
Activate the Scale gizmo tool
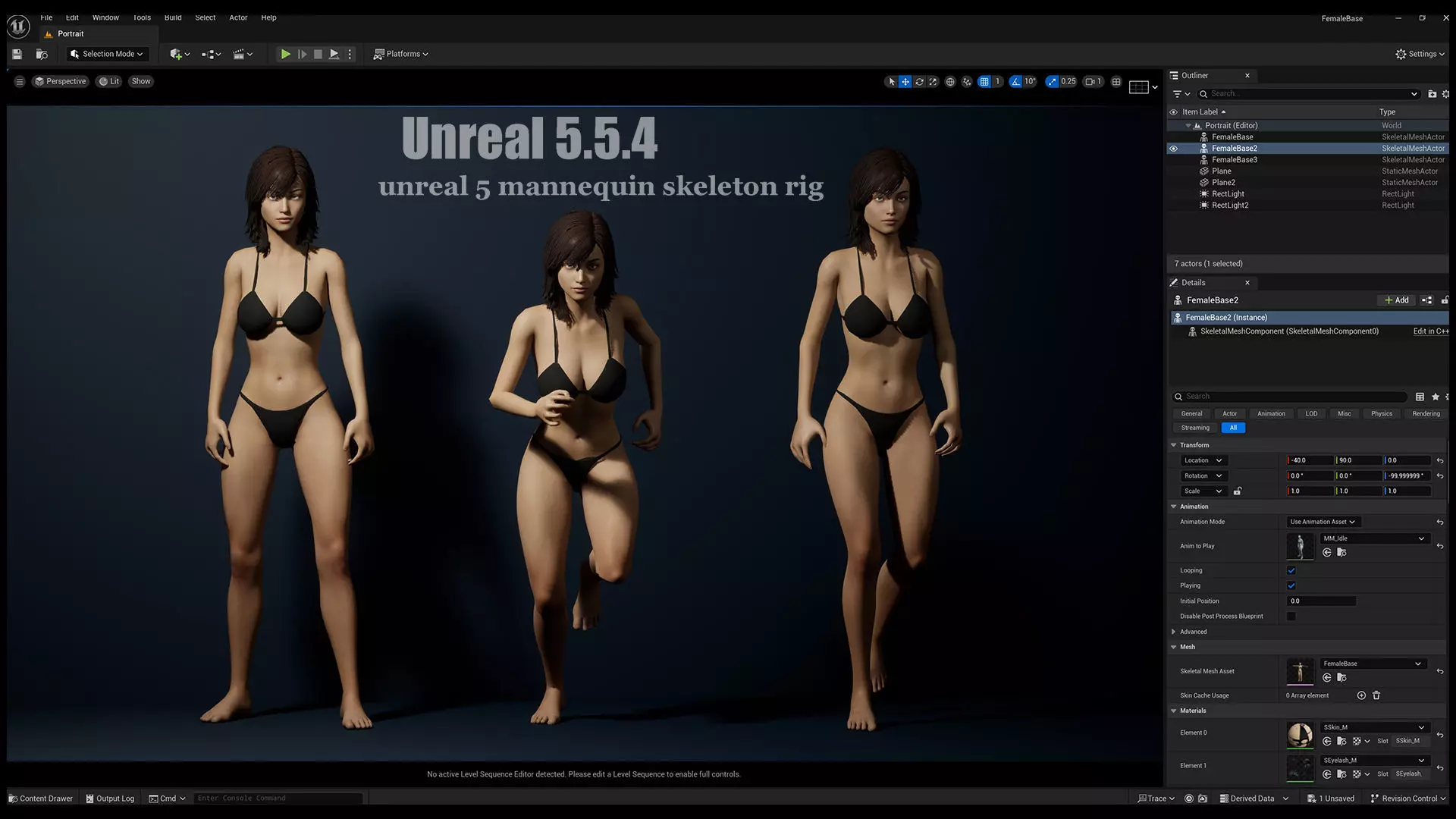coord(933,81)
